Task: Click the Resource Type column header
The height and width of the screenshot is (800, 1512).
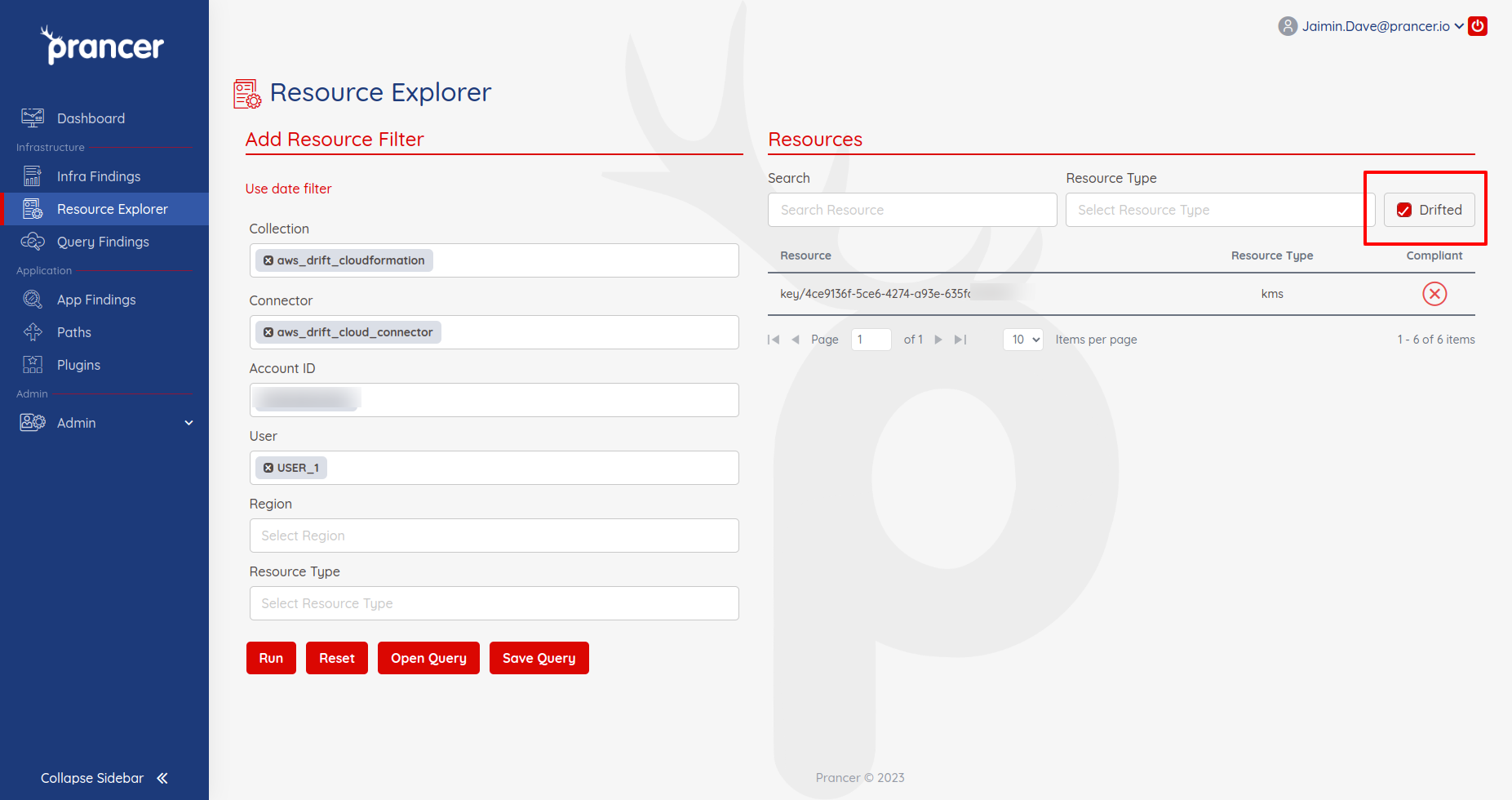Action: (1272, 256)
